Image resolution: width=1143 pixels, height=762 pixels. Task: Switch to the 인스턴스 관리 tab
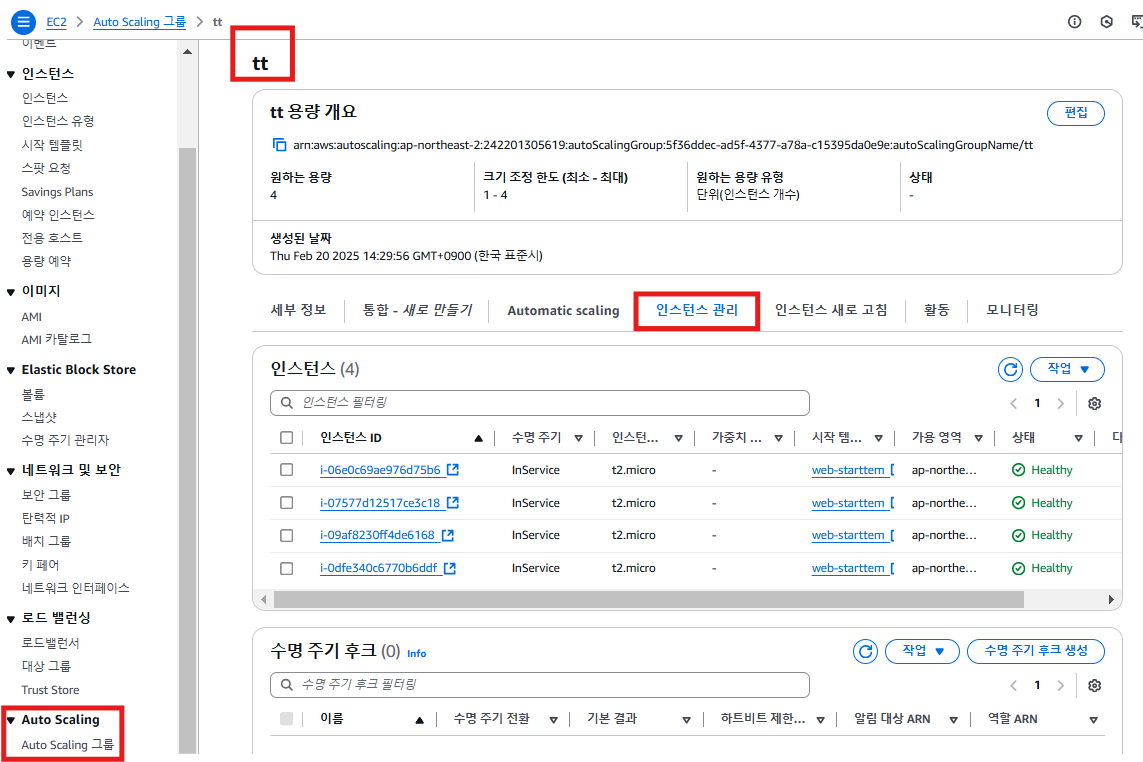[697, 310]
